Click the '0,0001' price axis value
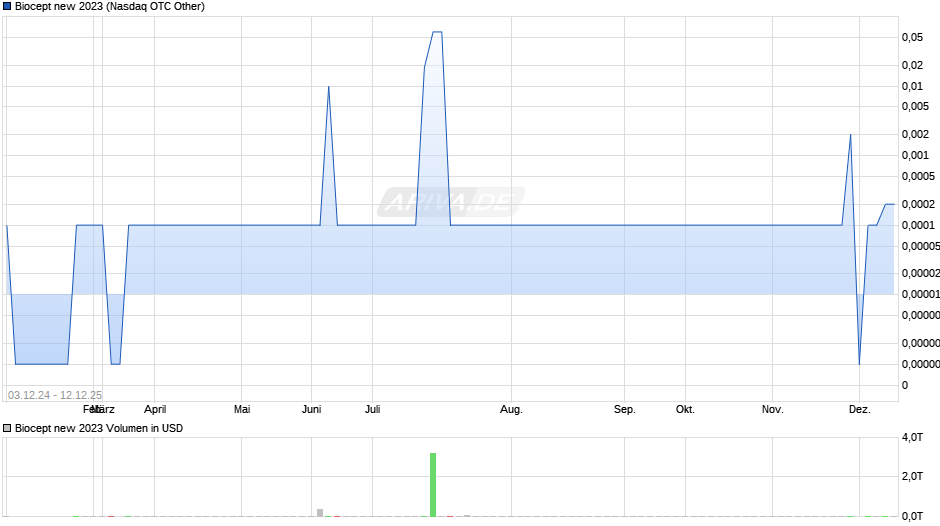Screen dimensions: 940x526 tap(918, 226)
